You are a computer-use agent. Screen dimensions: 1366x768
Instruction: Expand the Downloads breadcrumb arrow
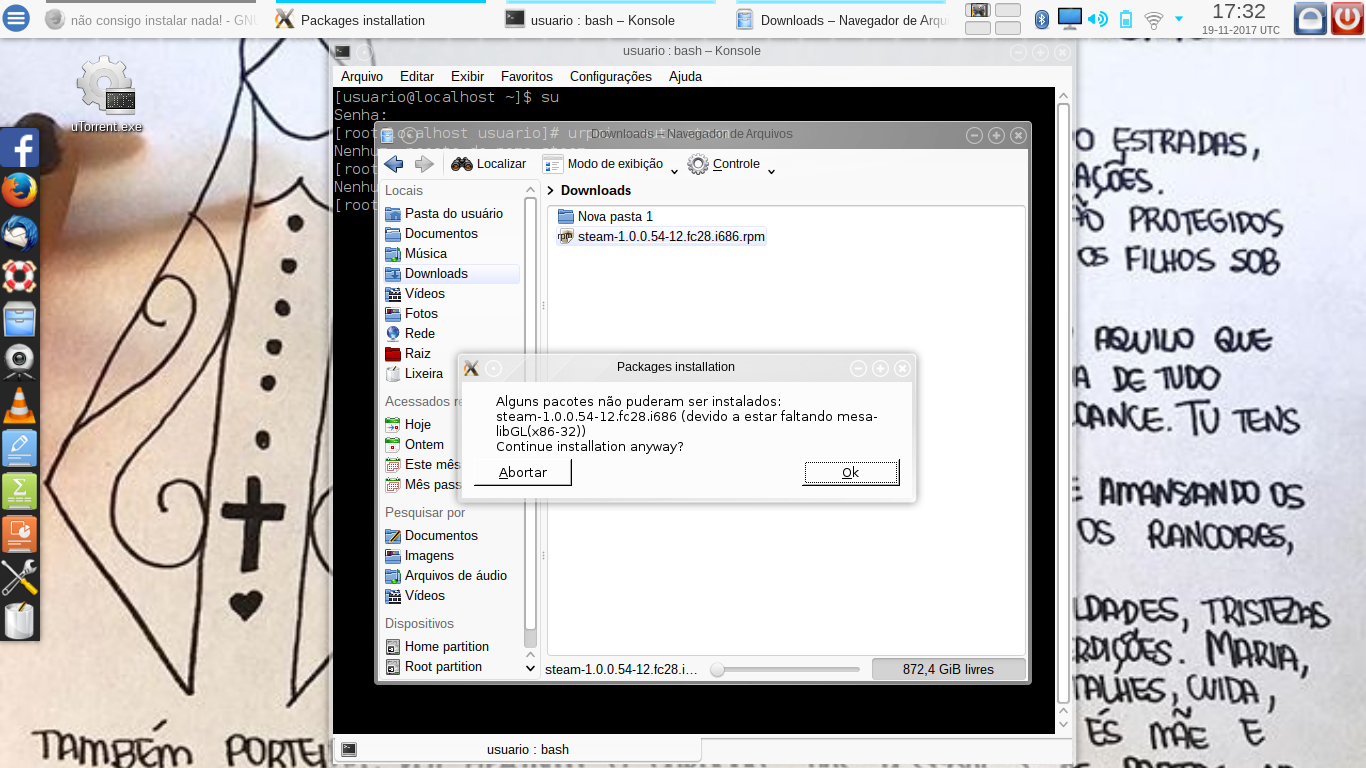551,190
